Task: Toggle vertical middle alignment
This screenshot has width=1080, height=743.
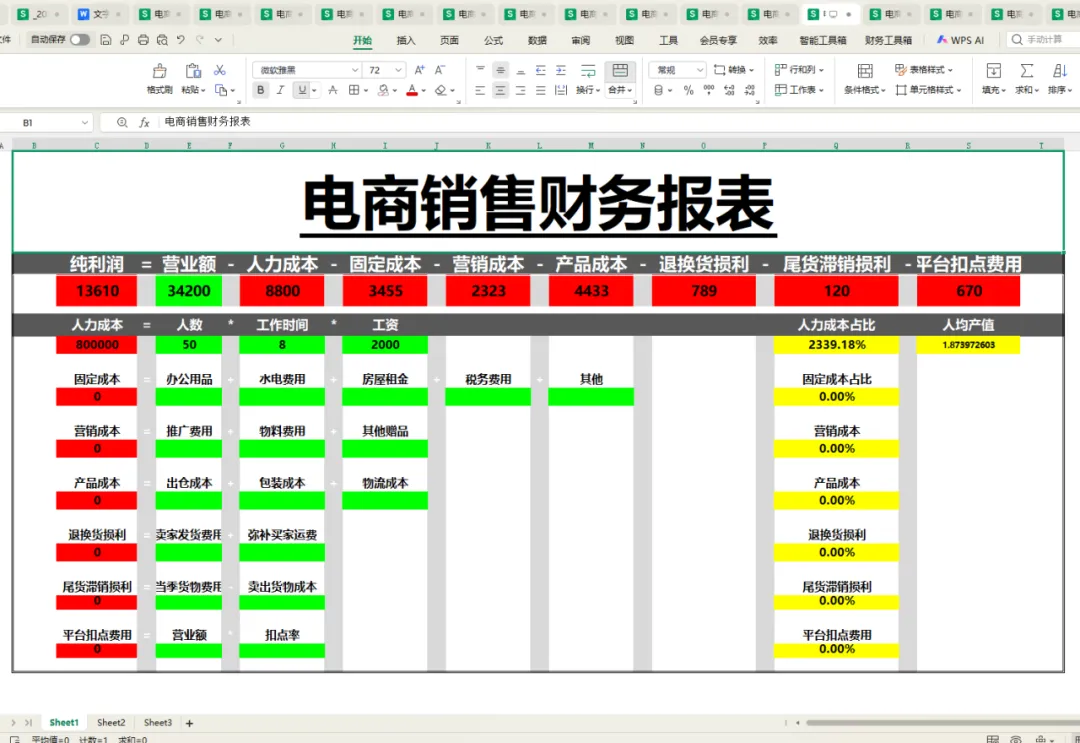Action: tap(501, 70)
